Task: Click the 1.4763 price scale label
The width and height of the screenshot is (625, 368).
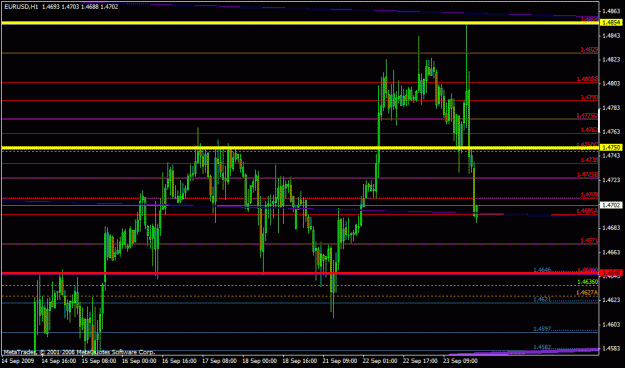Action: click(611, 132)
